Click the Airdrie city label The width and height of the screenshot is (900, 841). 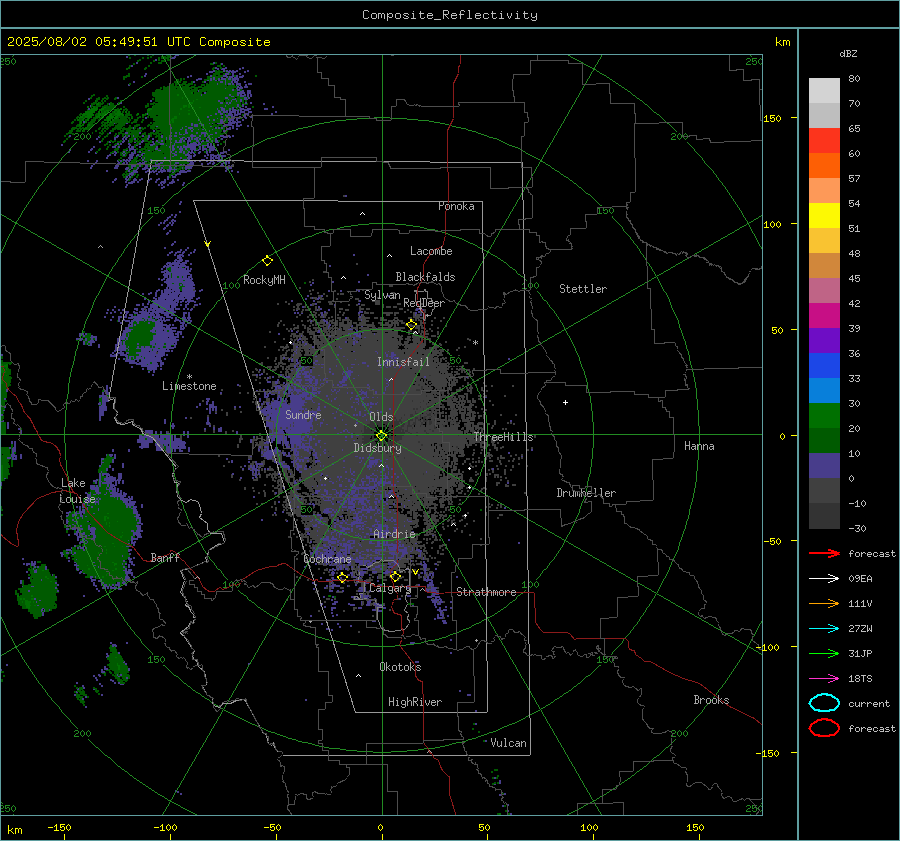coord(394,534)
